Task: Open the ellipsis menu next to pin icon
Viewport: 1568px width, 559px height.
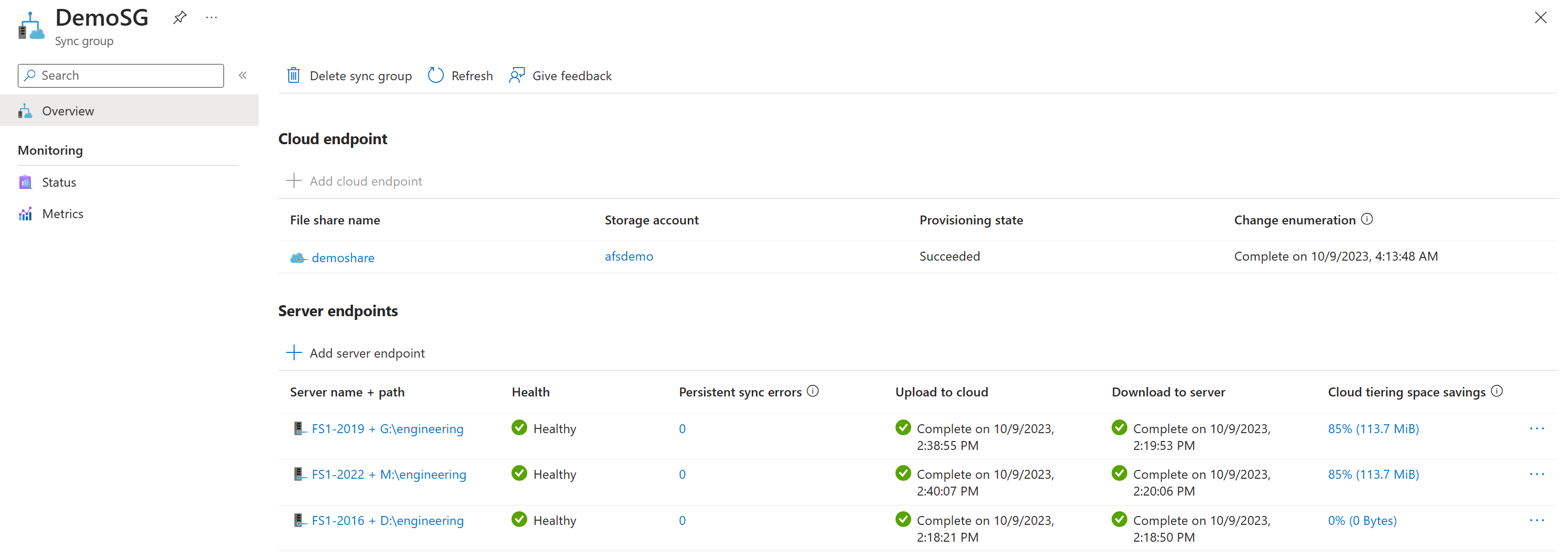Action: (x=211, y=17)
